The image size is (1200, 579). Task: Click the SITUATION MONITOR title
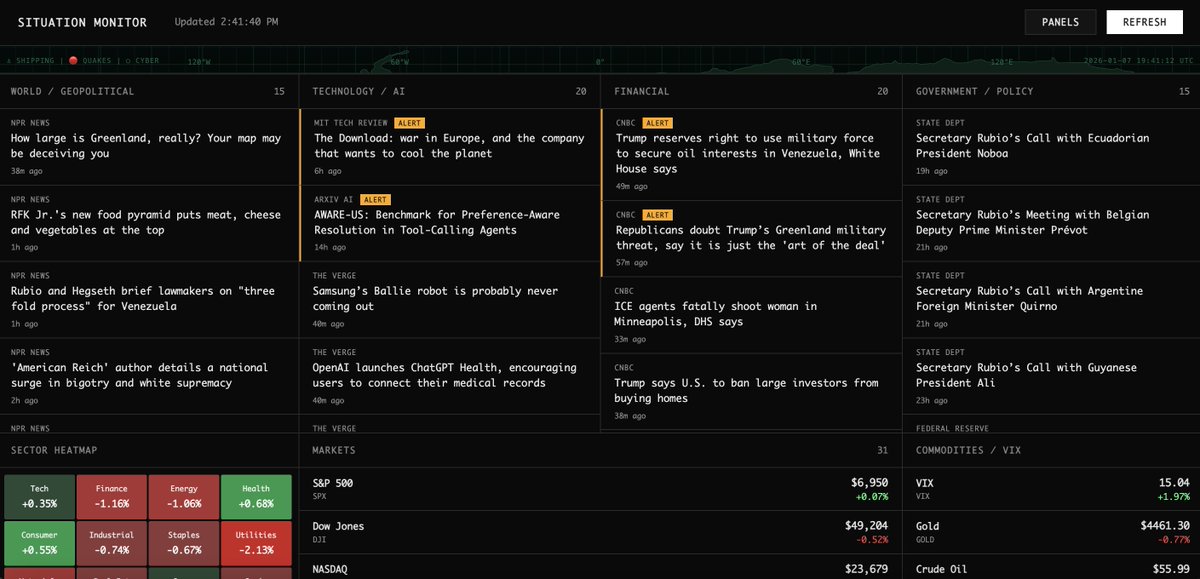[x=82, y=22]
